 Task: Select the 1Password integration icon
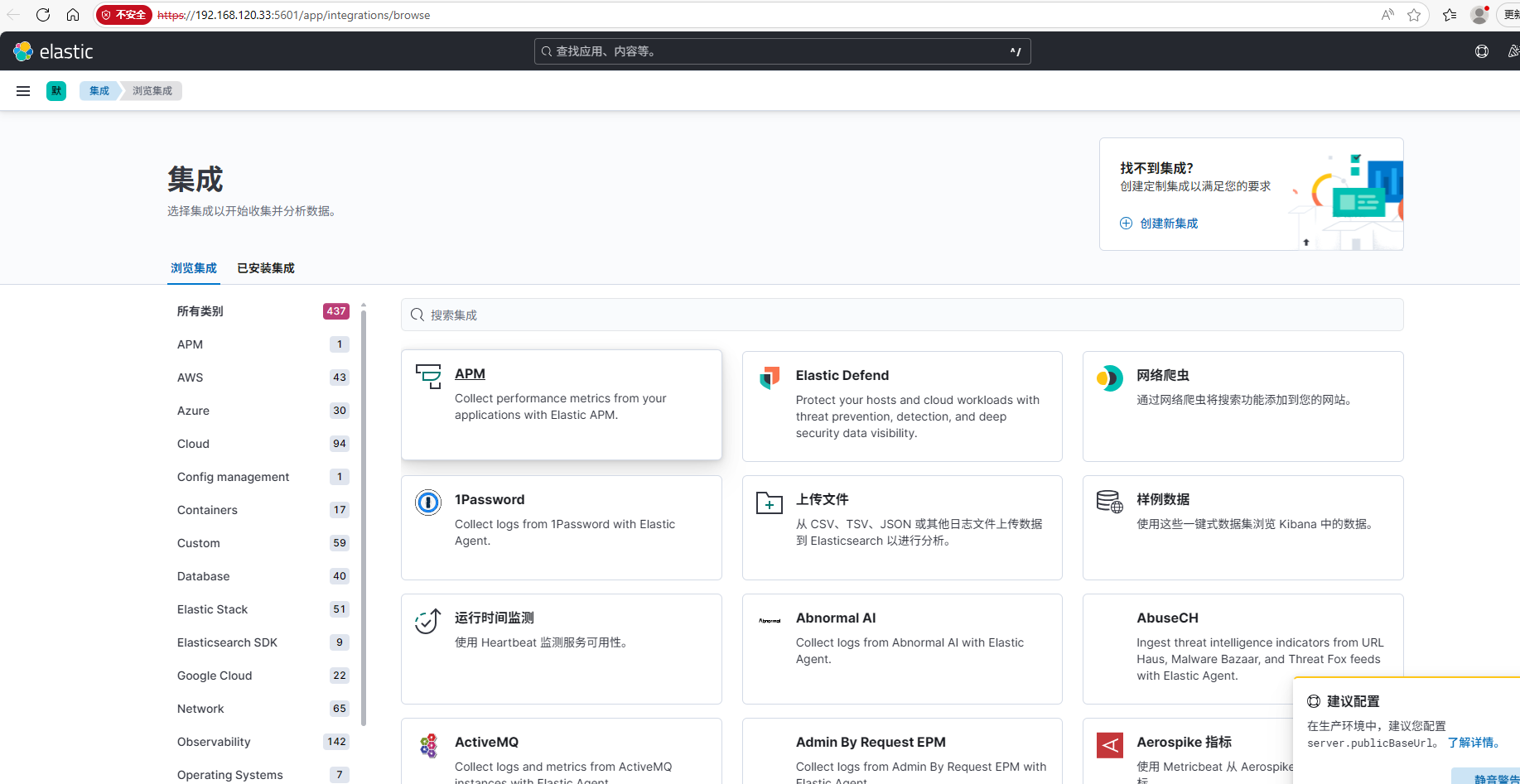pos(427,502)
